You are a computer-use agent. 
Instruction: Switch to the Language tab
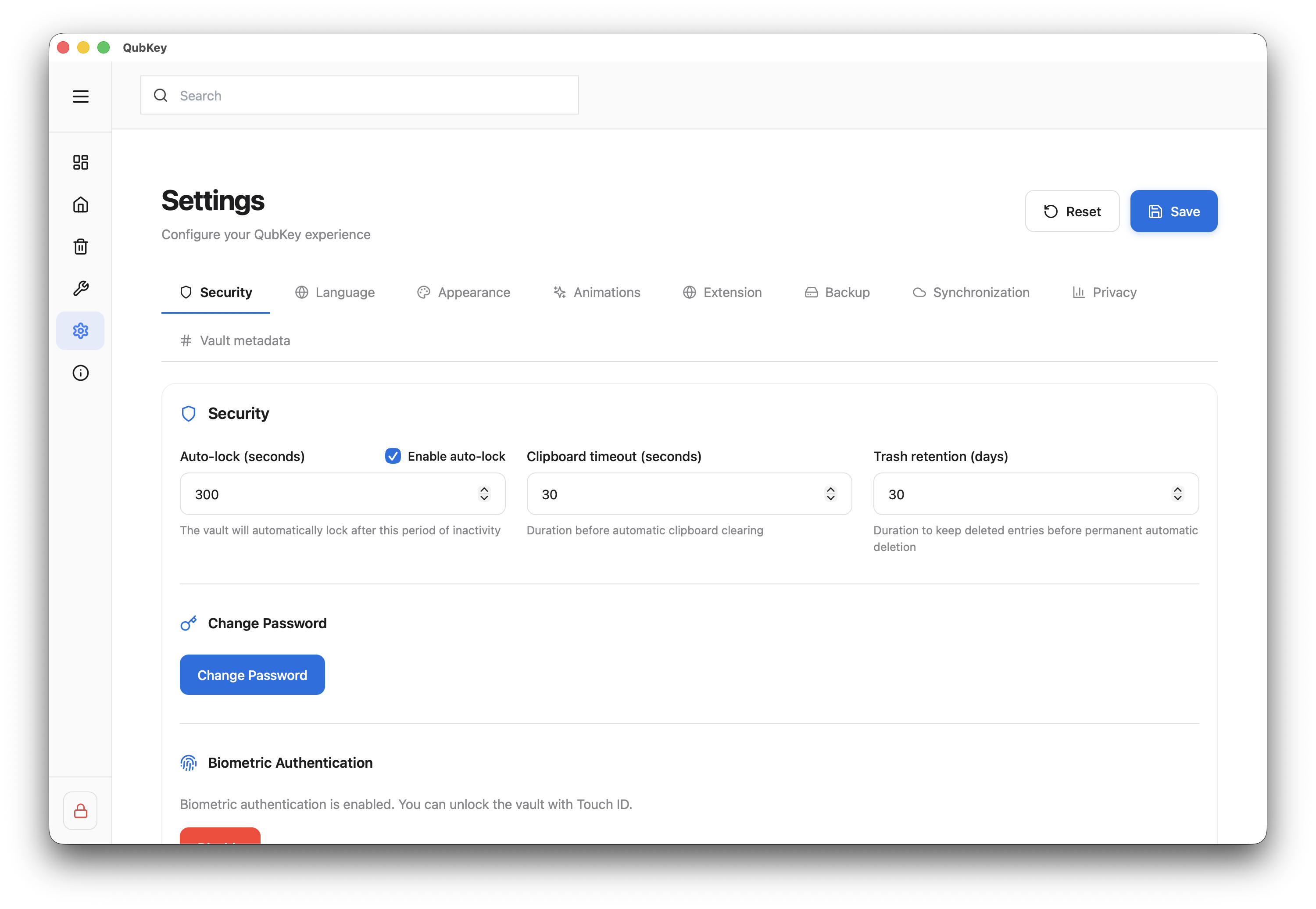point(335,293)
